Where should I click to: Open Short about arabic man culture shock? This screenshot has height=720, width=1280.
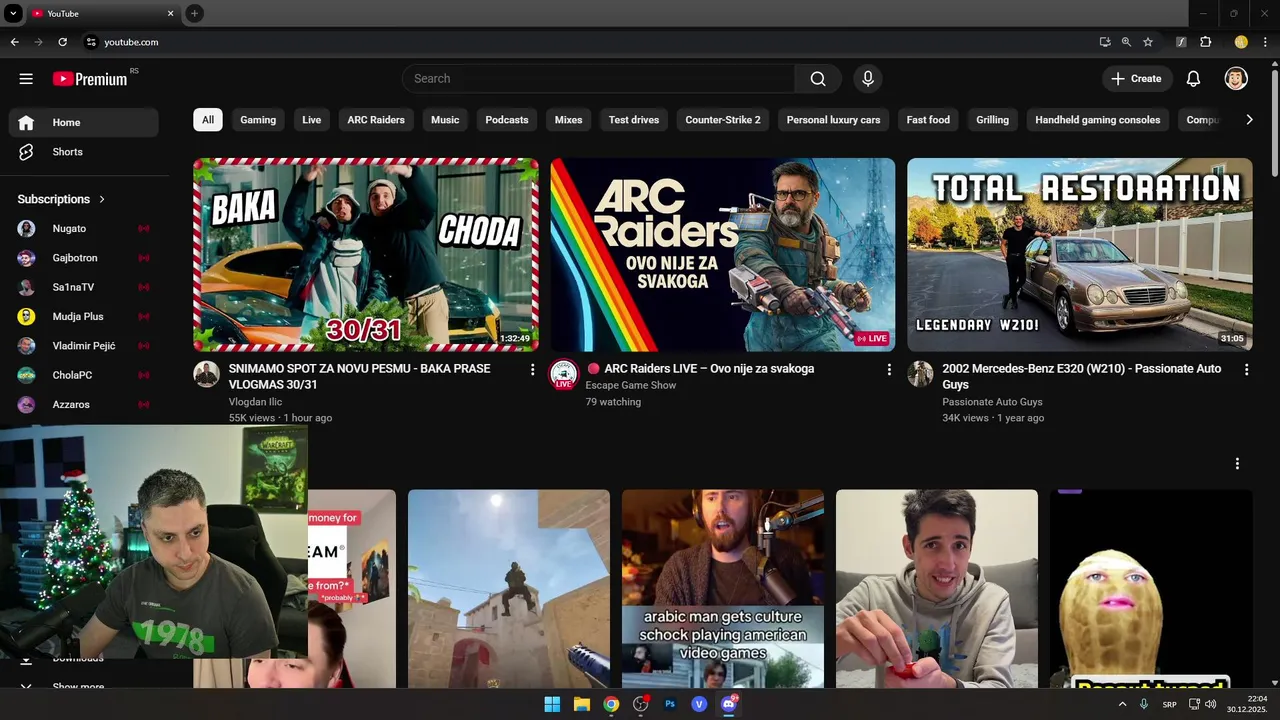723,588
